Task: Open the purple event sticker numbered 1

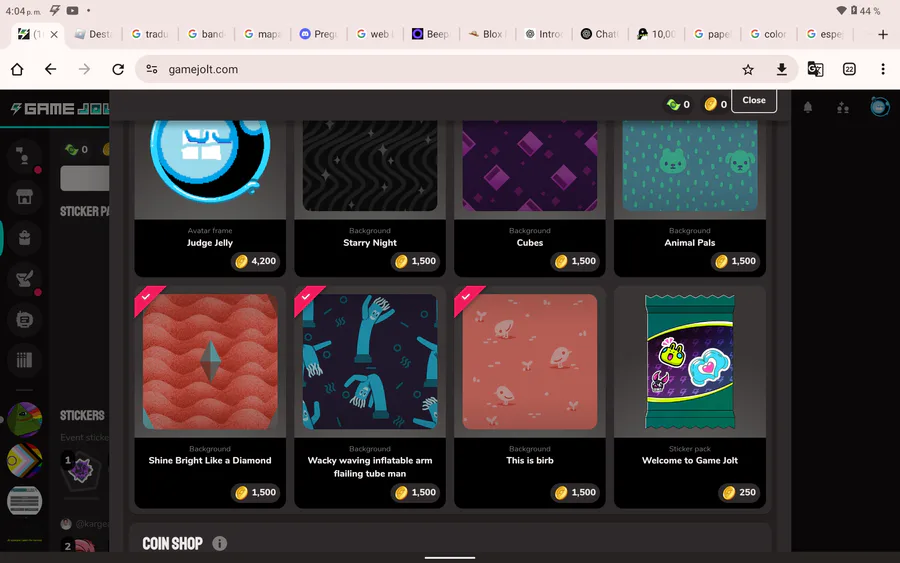Action: point(80,471)
